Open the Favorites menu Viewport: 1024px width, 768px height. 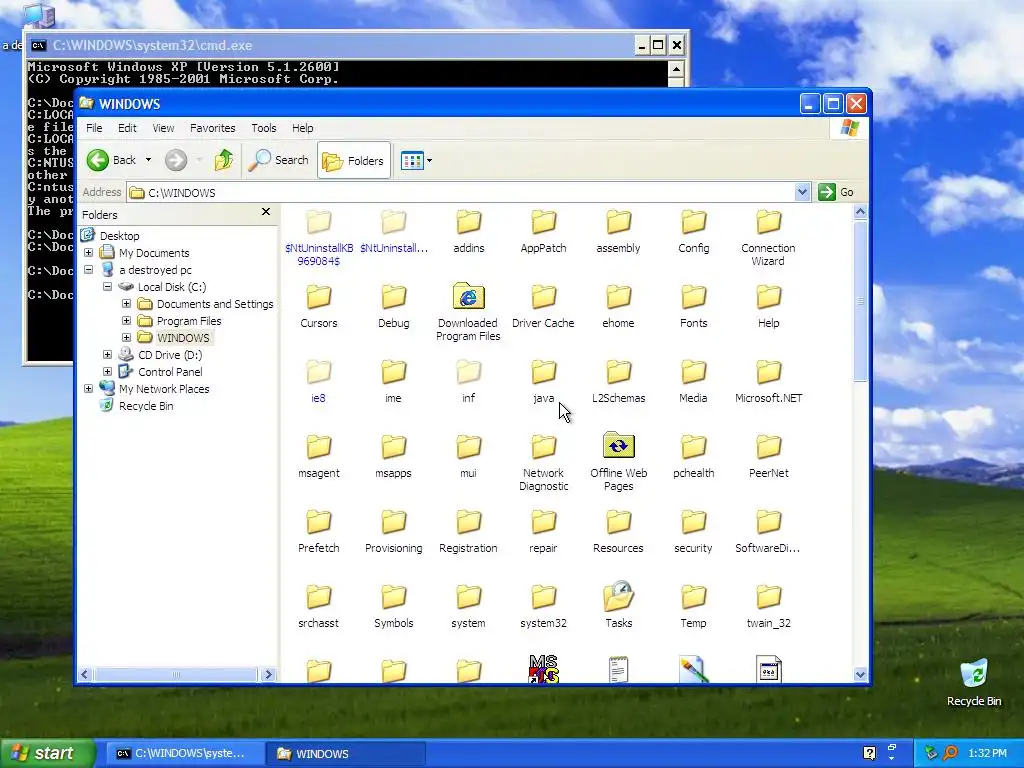[x=212, y=128]
